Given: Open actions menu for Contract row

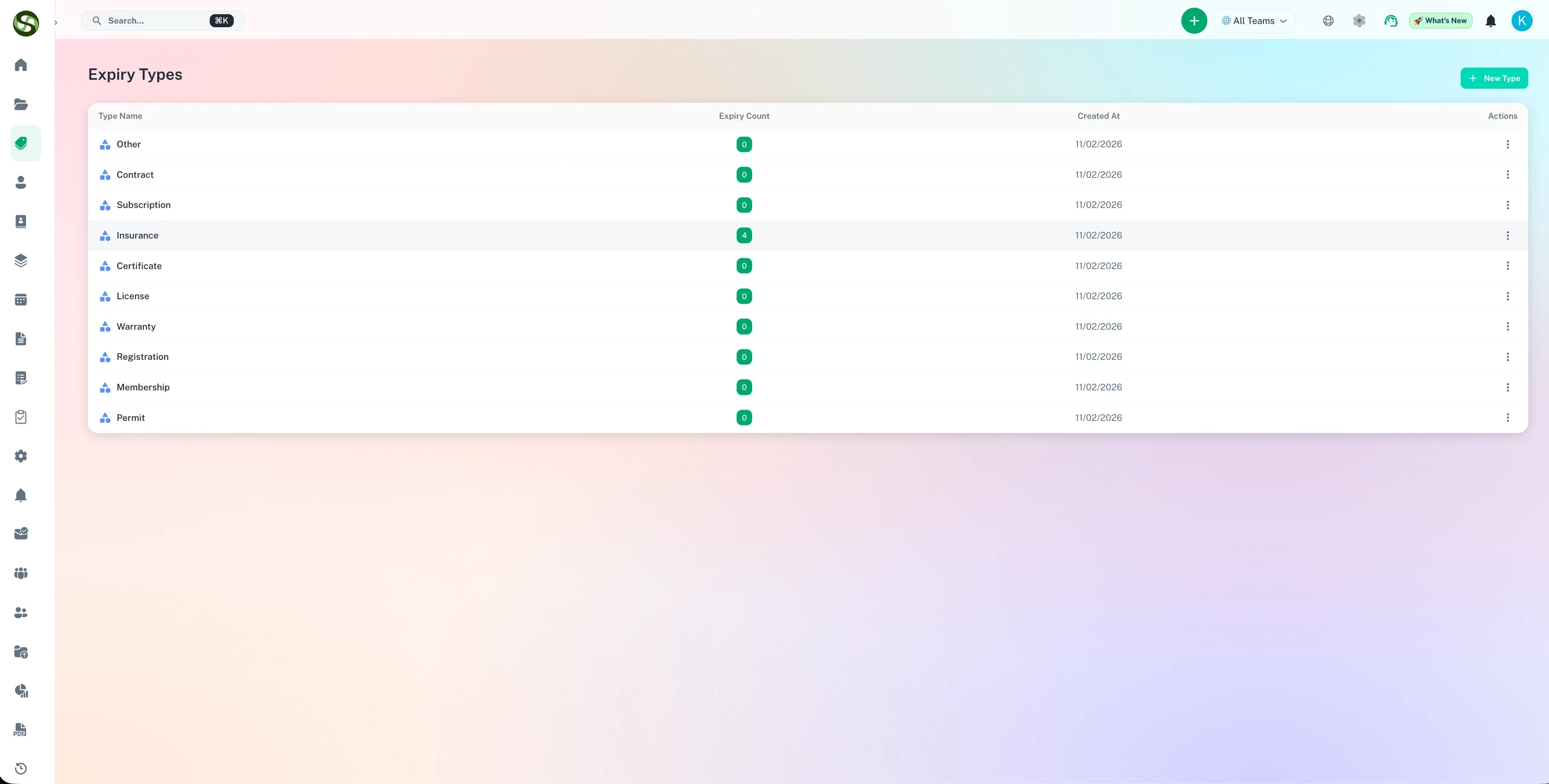Looking at the screenshot, I should (x=1508, y=175).
